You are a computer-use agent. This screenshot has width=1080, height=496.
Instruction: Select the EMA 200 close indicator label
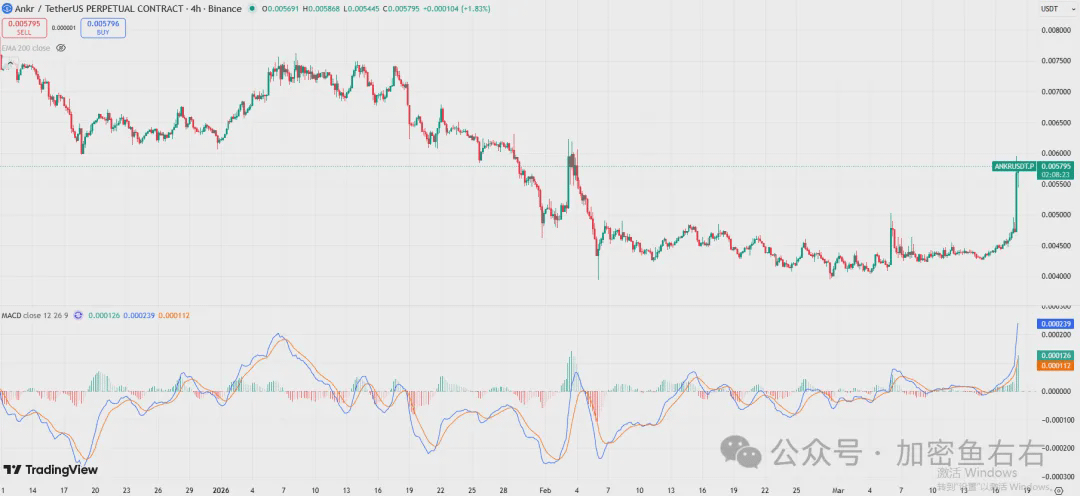point(27,48)
